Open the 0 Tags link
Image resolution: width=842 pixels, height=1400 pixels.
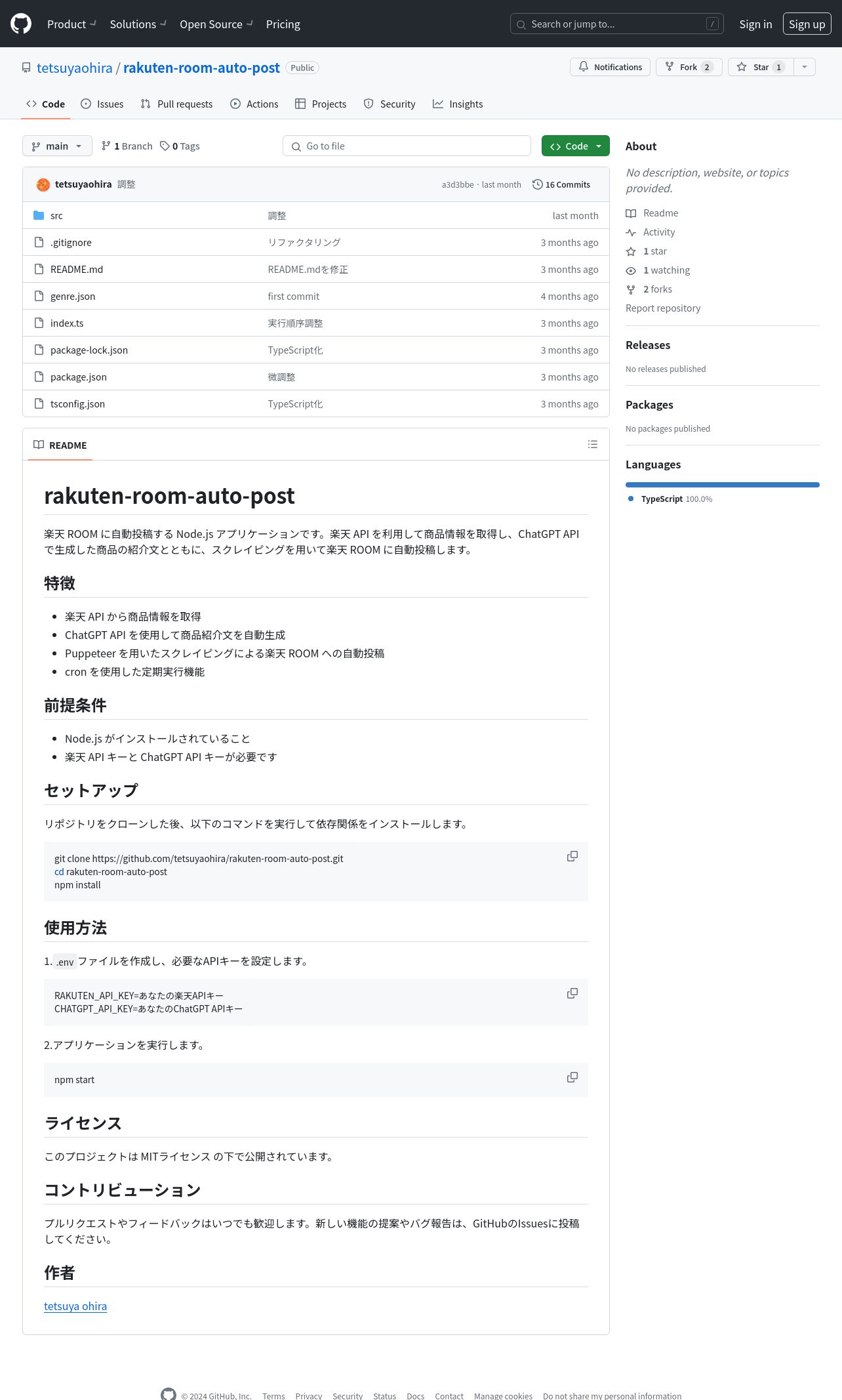pyautogui.click(x=180, y=146)
